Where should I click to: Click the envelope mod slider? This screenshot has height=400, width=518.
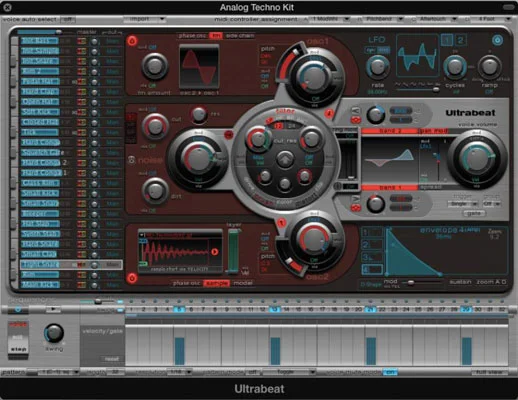click(421, 283)
